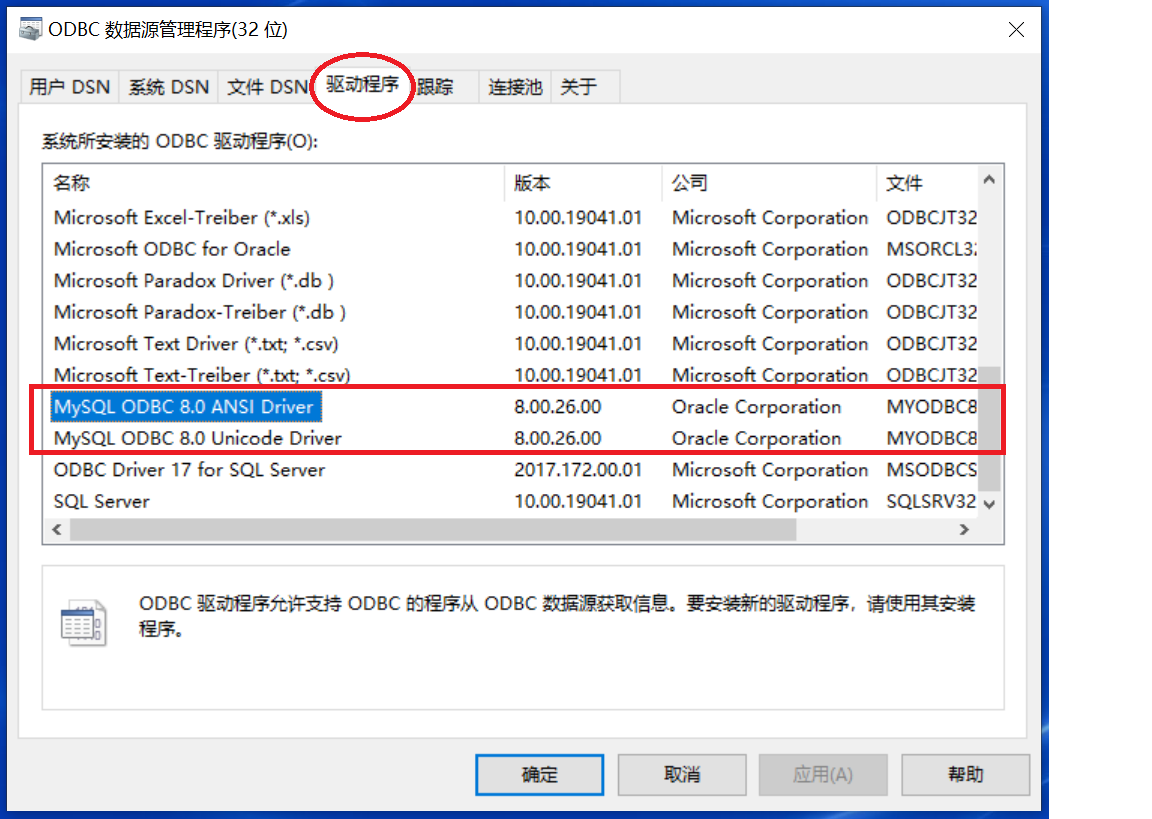Screen dimensions: 1152x819
Task: Select Microsoft Excel-Treiber (*.xls) row
Action: [x=511, y=218]
